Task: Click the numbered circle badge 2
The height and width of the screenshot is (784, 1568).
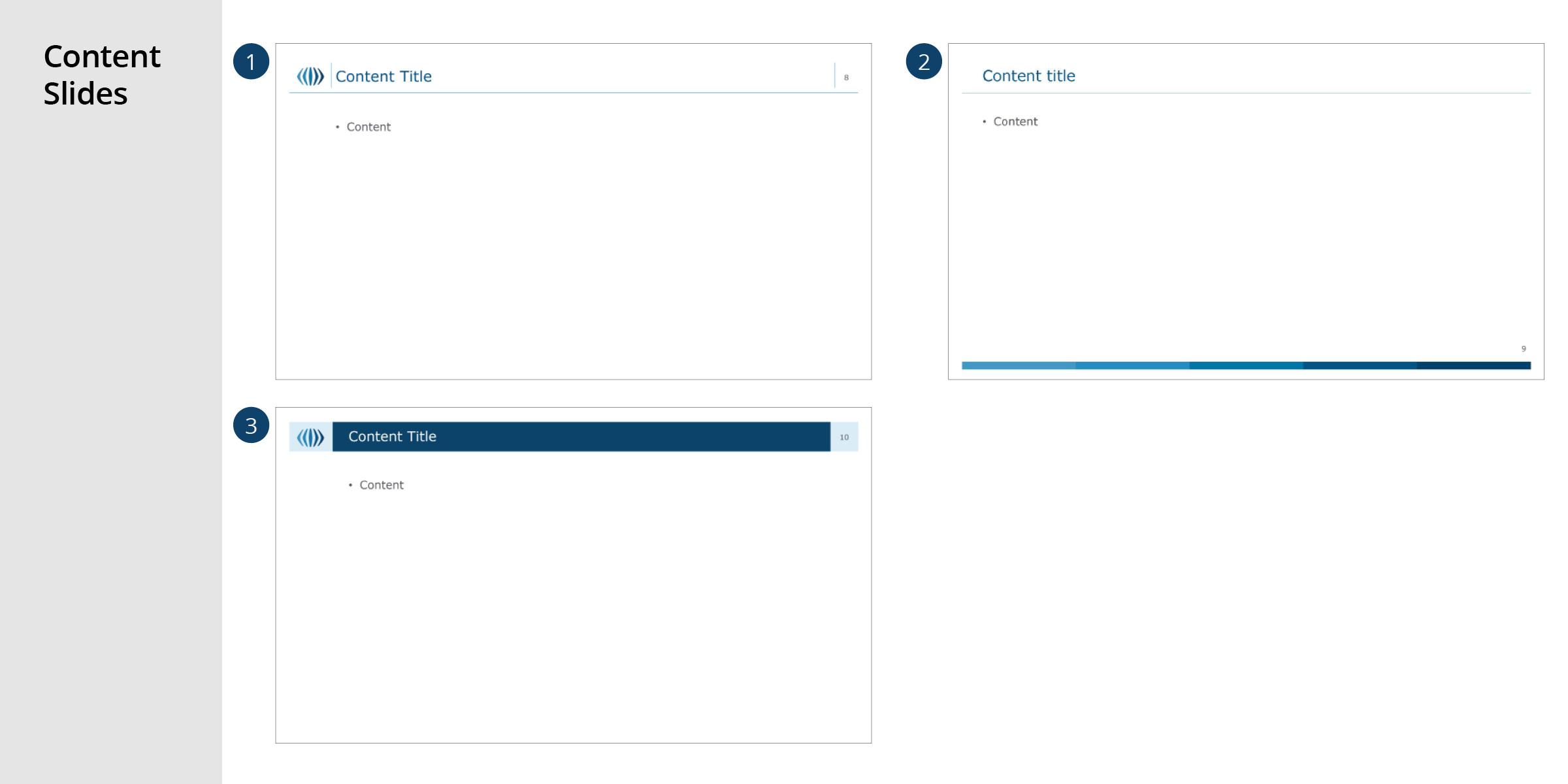Action: click(x=924, y=61)
